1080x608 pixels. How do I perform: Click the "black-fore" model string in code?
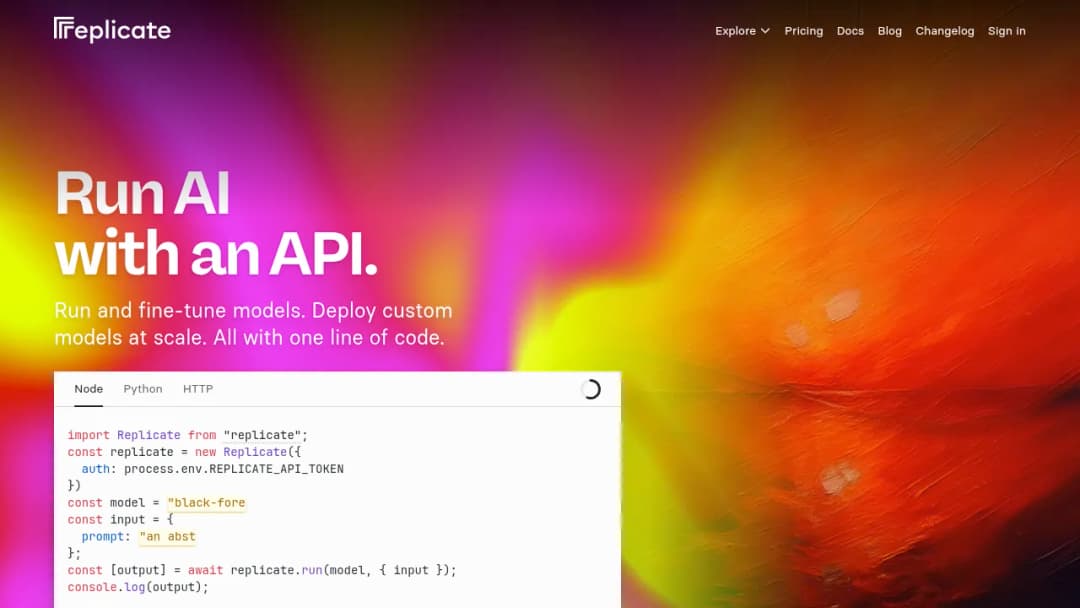tap(206, 503)
